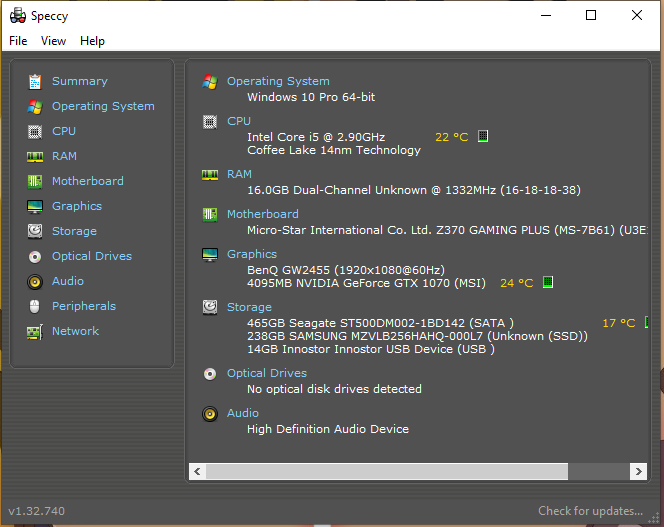The width and height of the screenshot is (664, 527).
Task: Click the green CPU temperature indicator icon
Action: point(483,136)
